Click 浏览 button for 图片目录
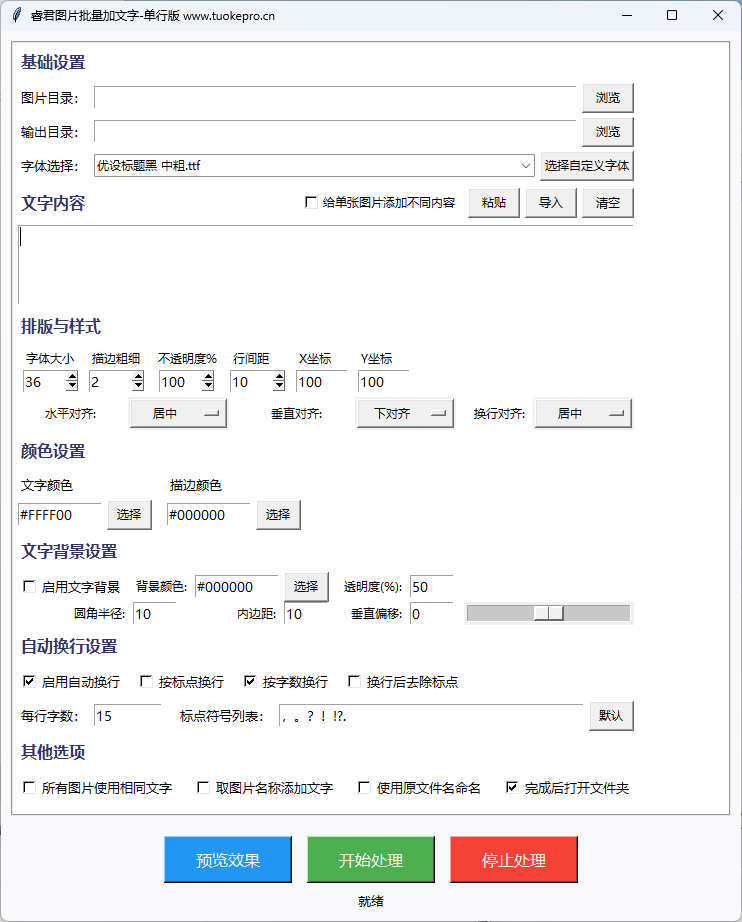This screenshot has width=742, height=922. (608, 98)
